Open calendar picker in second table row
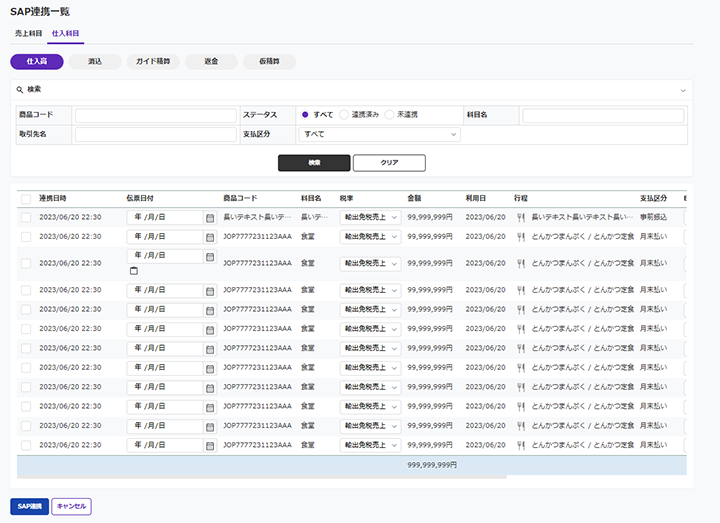The image size is (720, 523). pyautogui.click(x=210, y=236)
